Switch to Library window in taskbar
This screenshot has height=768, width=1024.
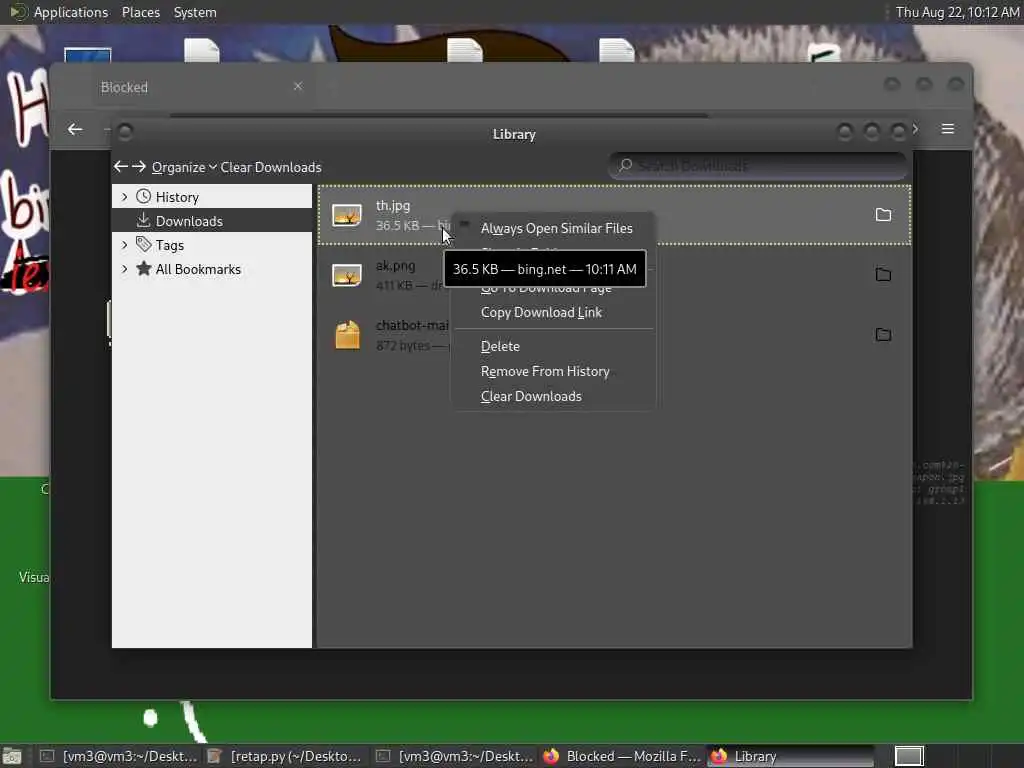click(790, 756)
